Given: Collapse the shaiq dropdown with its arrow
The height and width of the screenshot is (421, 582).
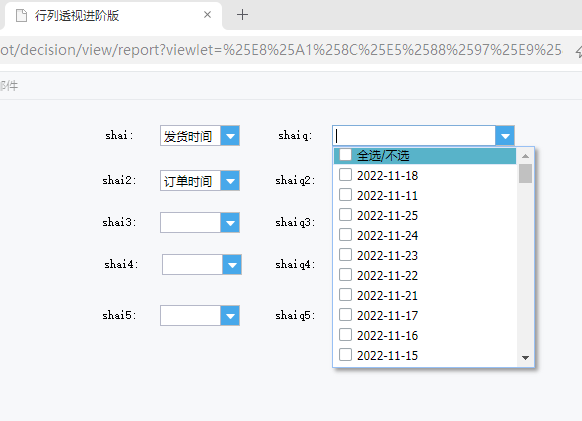Looking at the screenshot, I should pyautogui.click(x=505, y=136).
